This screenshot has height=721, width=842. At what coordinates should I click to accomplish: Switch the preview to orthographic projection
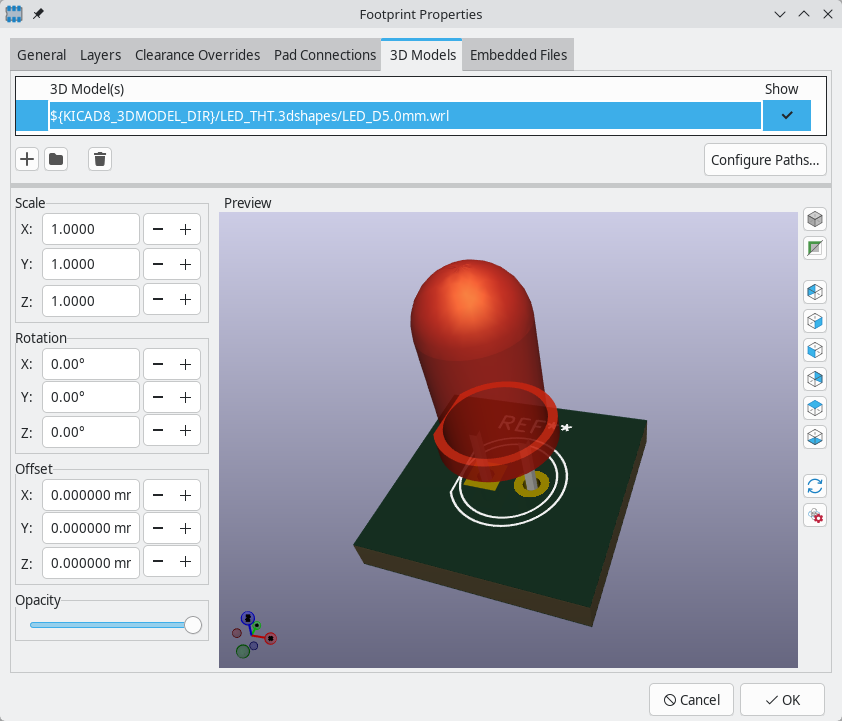coord(815,219)
